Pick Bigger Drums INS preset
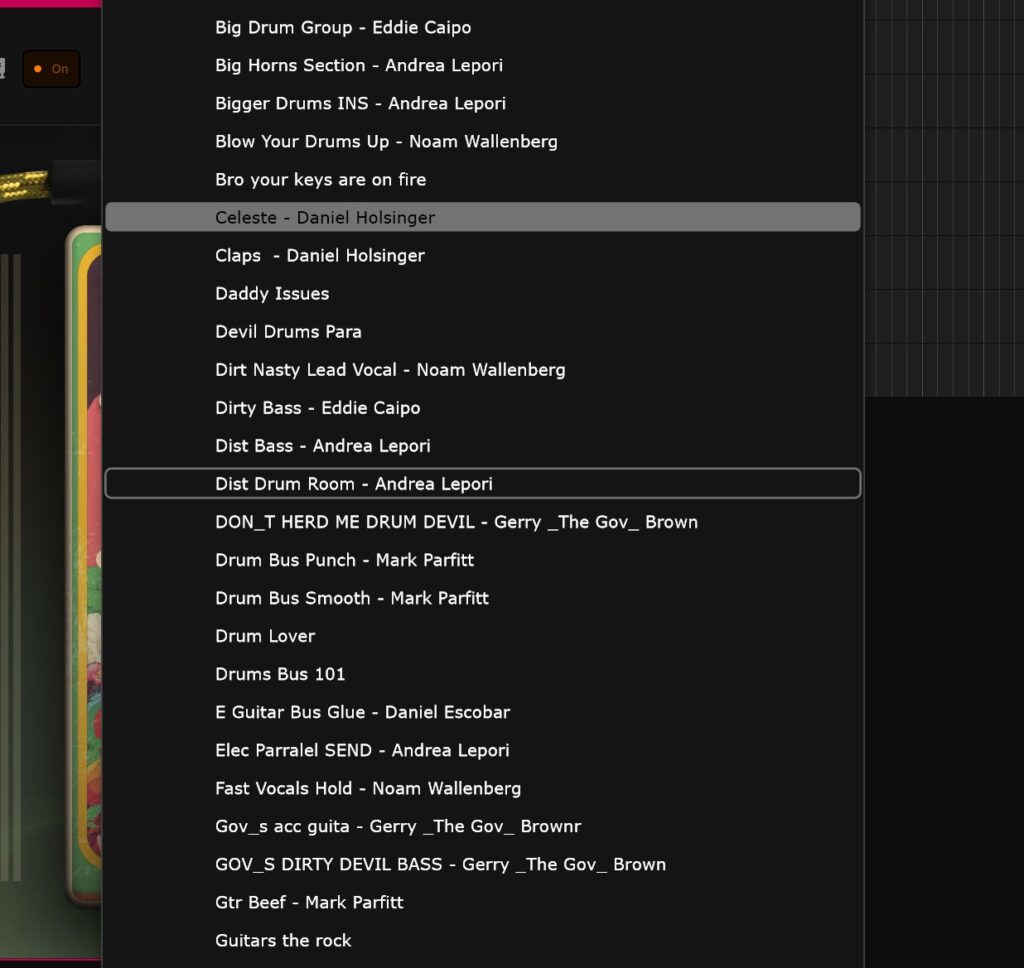The width and height of the screenshot is (1024, 968). coord(360,104)
